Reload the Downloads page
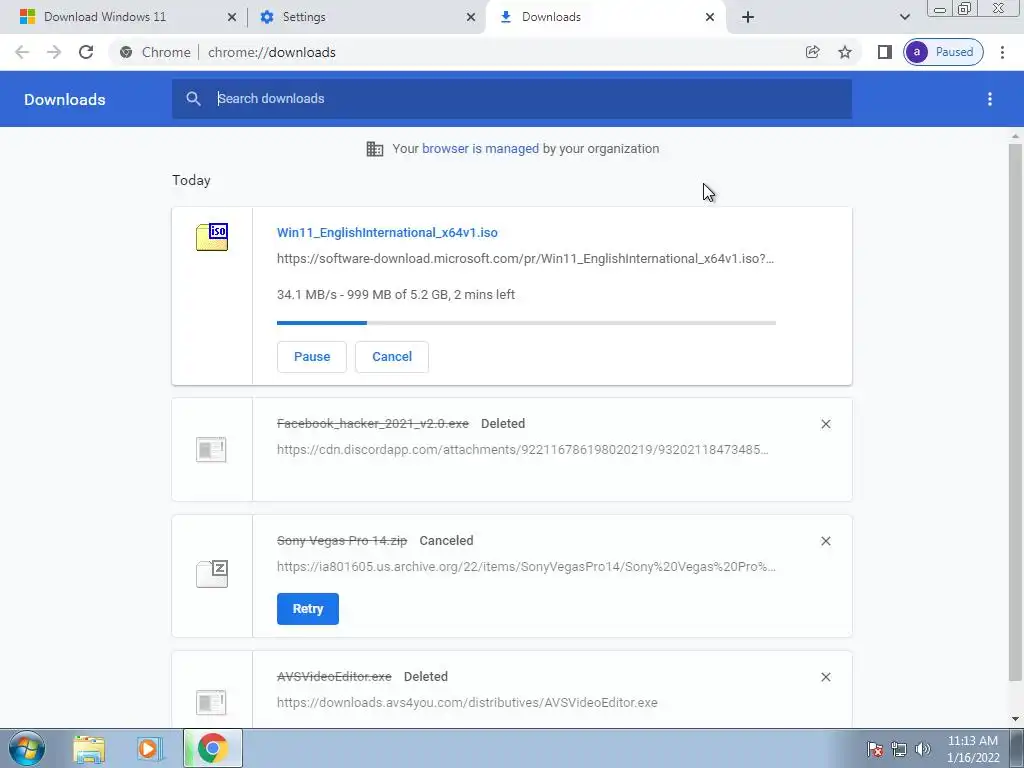This screenshot has height=768, width=1024. tap(86, 52)
